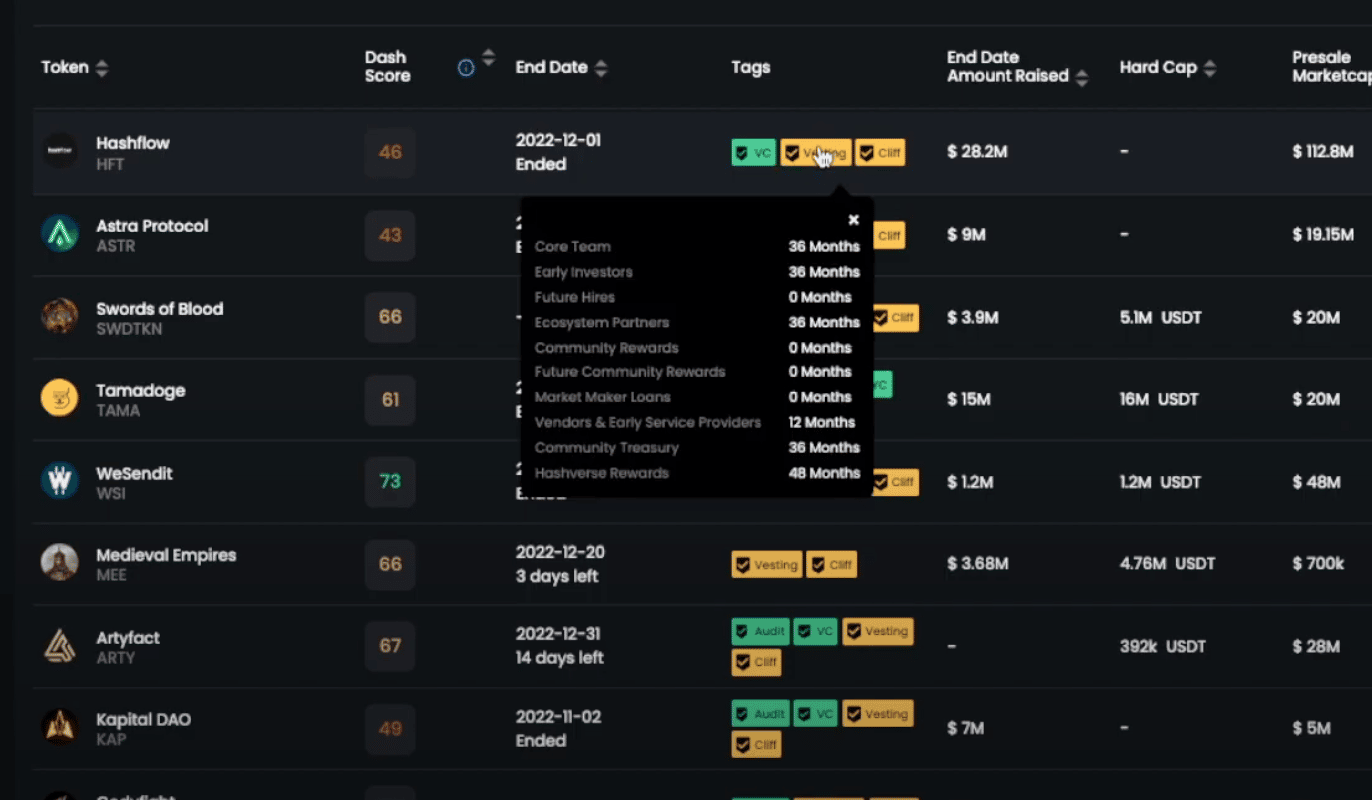Click the Vesting tag on Medieval Empires row
The image size is (1372, 800).
767,565
